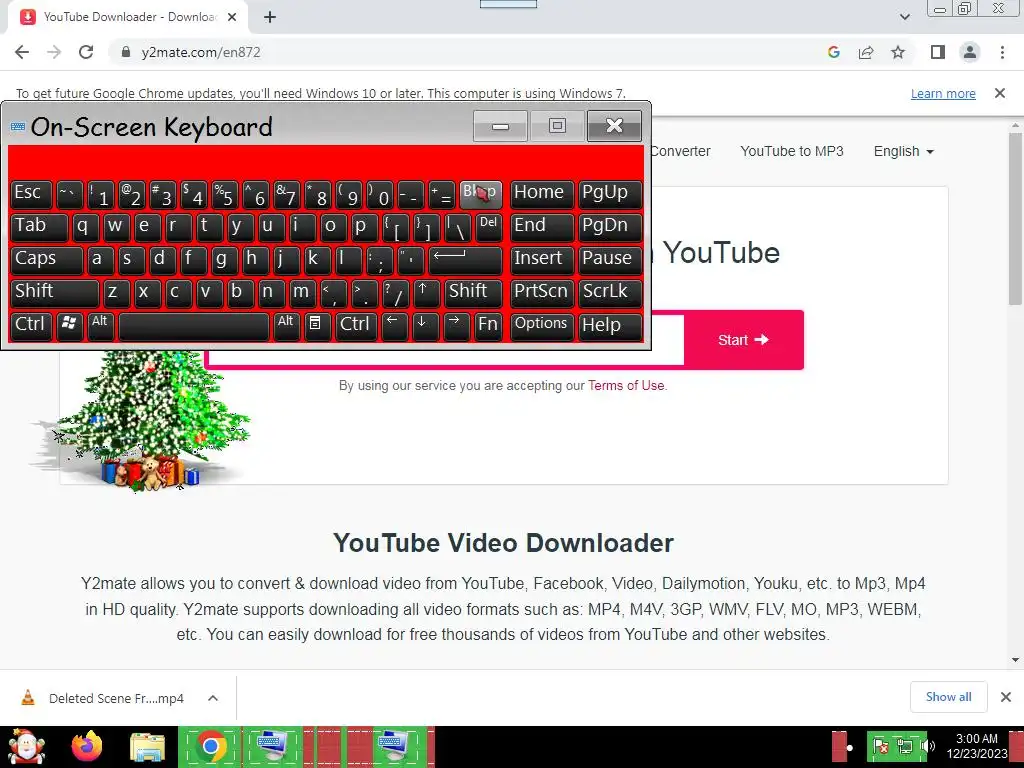Click the Start button
The height and width of the screenshot is (768, 1024).
[743, 340]
